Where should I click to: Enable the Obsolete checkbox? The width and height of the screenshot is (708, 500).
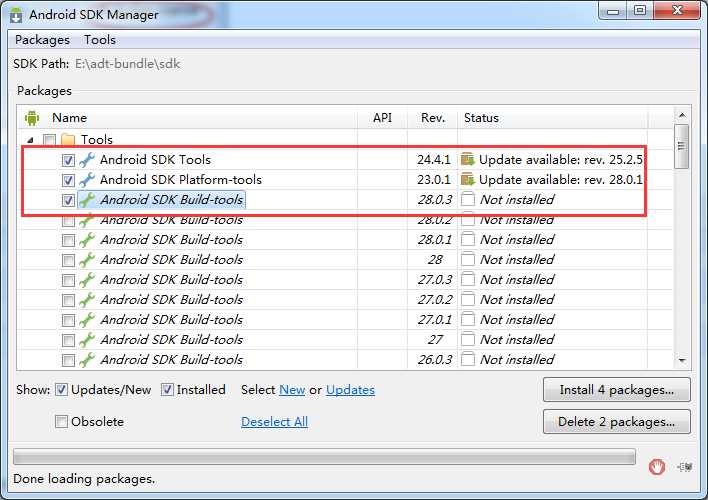(61, 421)
